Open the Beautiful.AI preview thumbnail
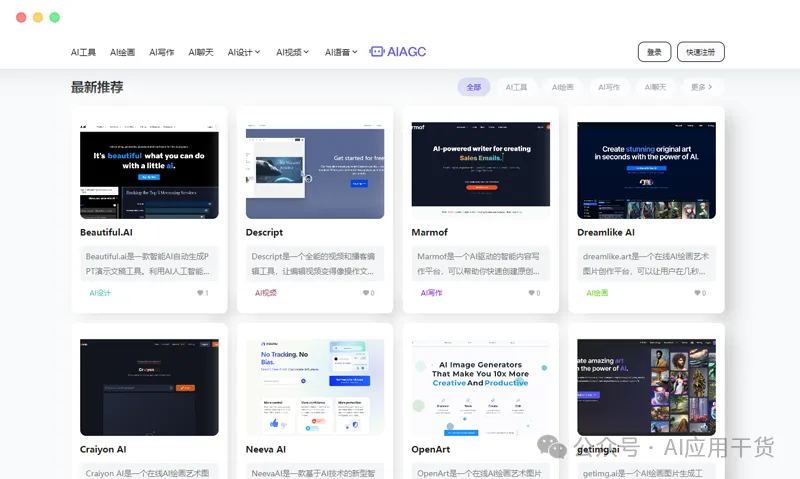 (149, 170)
